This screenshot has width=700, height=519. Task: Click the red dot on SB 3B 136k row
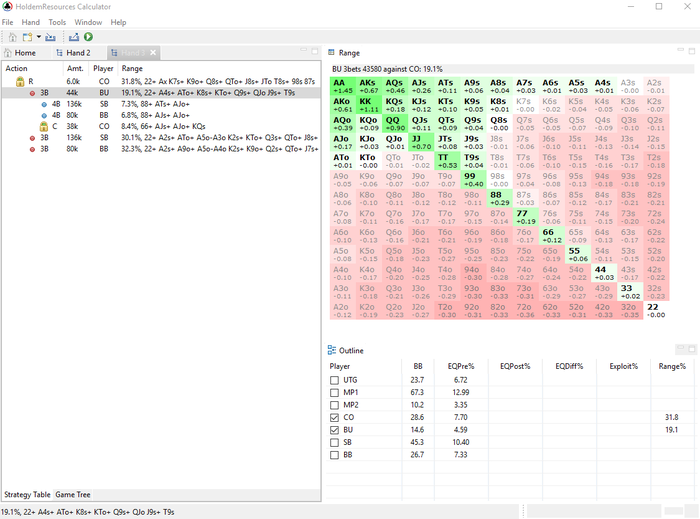click(x=32, y=138)
